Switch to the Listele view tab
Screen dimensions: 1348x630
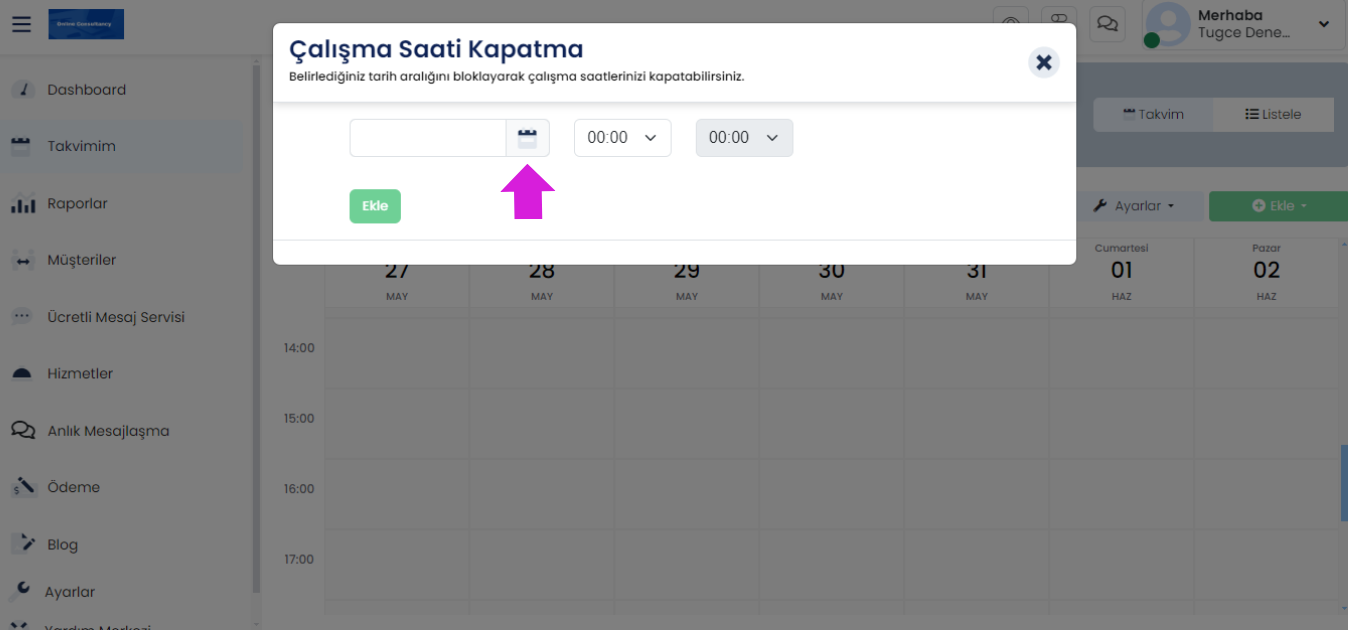click(x=1272, y=114)
